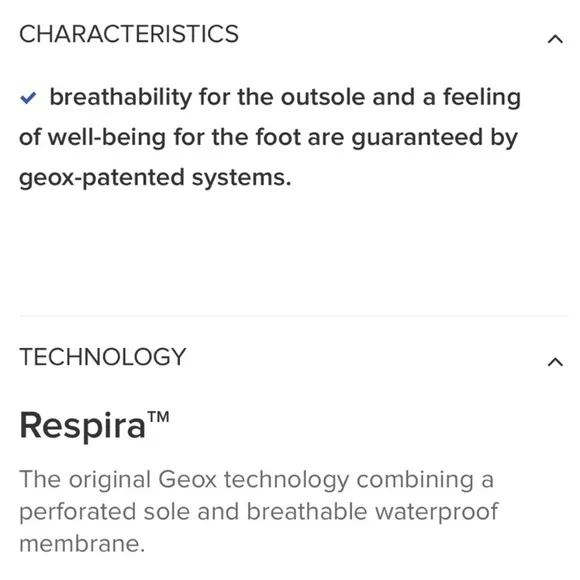The width and height of the screenshot is (580, 580).
Task: Click the word "outsole" in characteristics
Action: click(323, 98)
